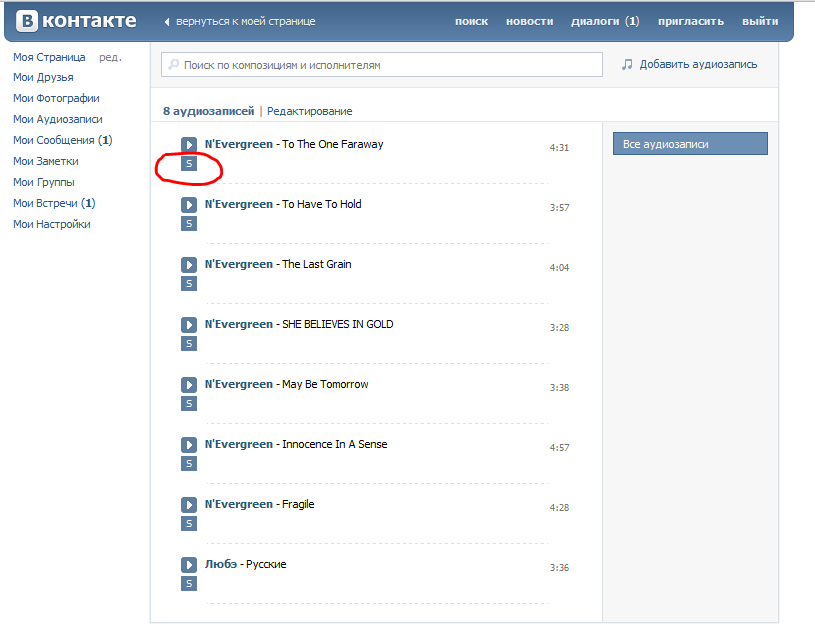Focus the audio search input field

point(390,65)
